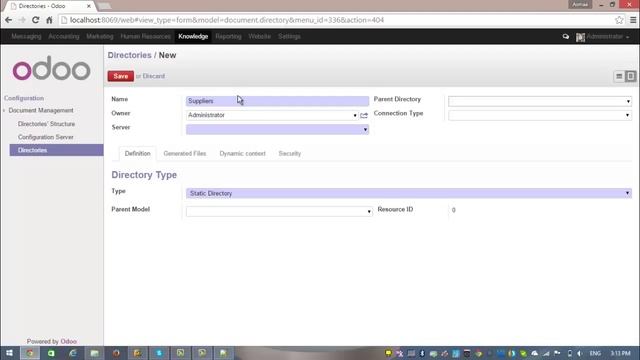The image size is (640, 360).
Task: Go back to Directories breadcrumb
Action: pyautogui.click(x=129, y=55)
